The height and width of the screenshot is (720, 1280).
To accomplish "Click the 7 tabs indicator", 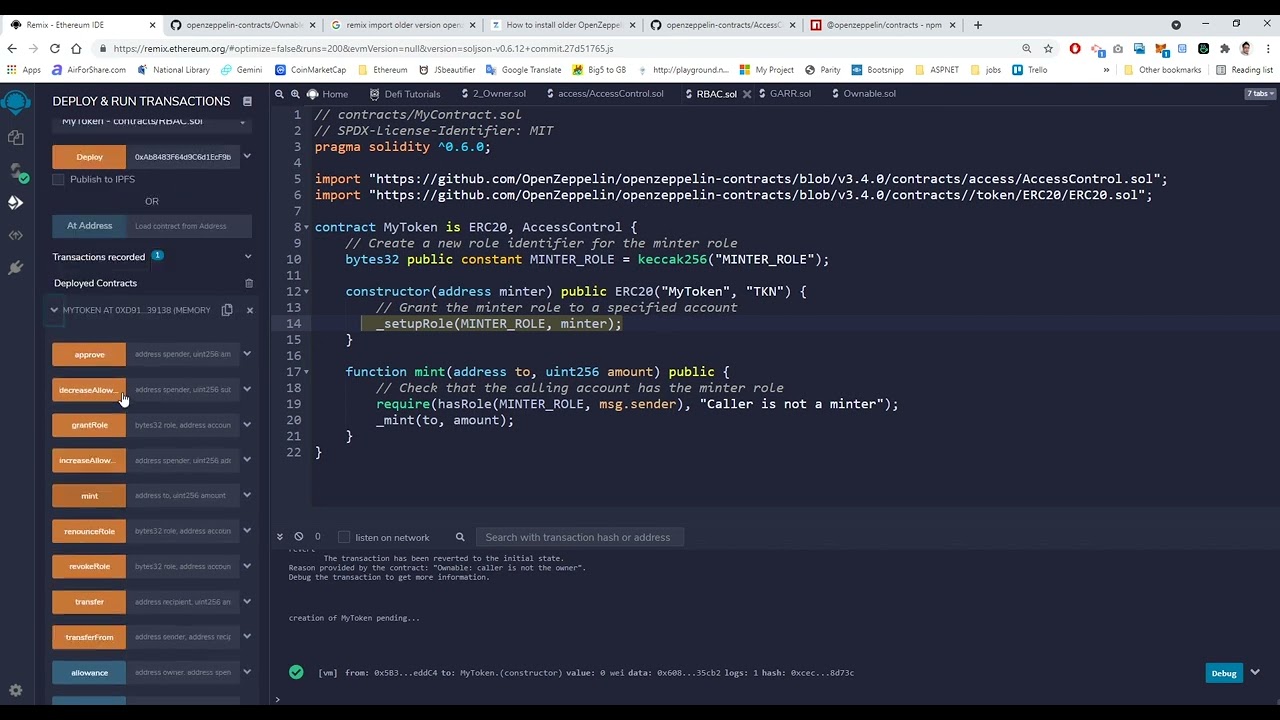I will [x=1258, y=93].
